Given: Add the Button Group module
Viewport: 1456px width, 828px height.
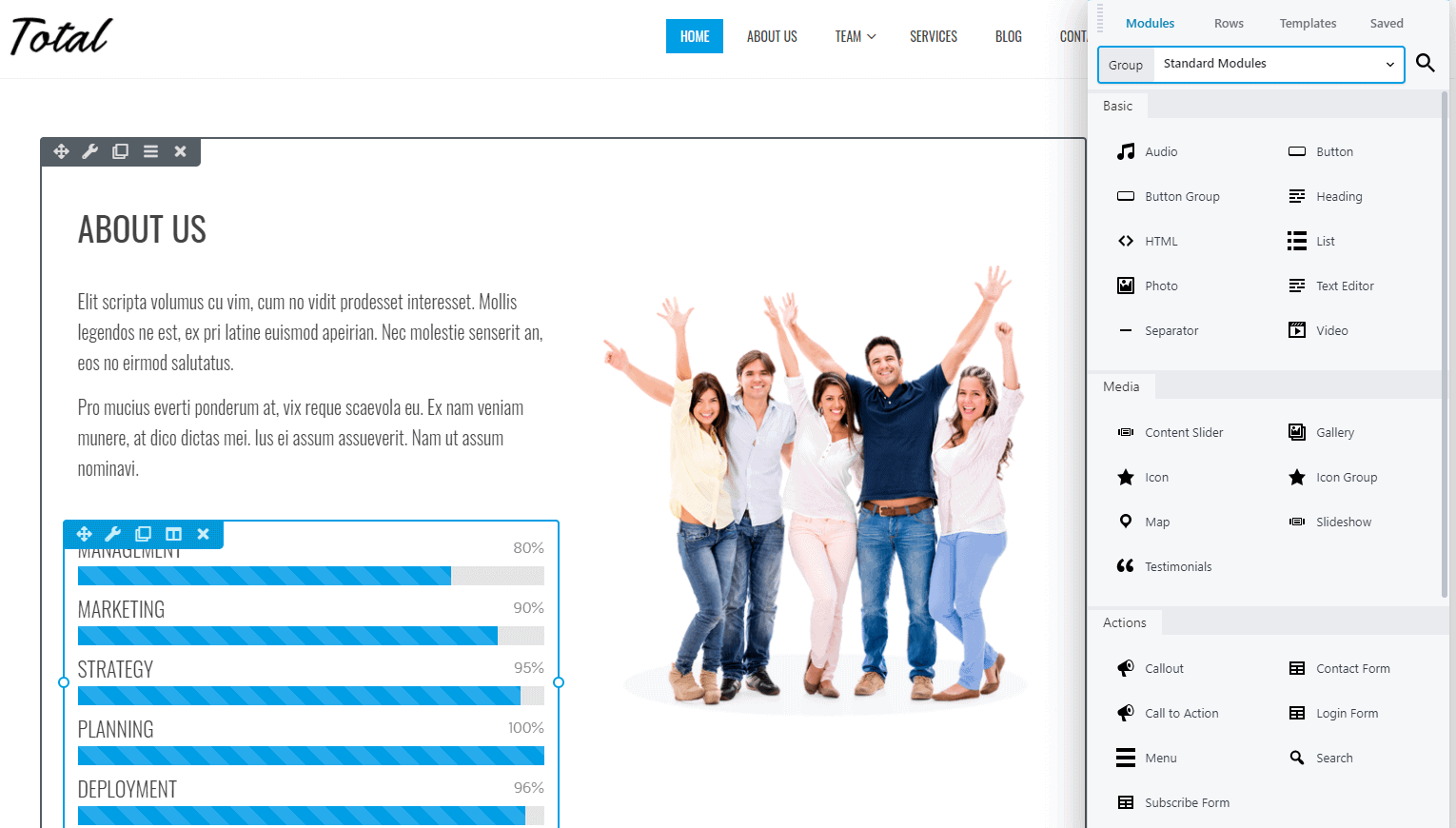Looking at the screenshot, I should (1168, 196).
